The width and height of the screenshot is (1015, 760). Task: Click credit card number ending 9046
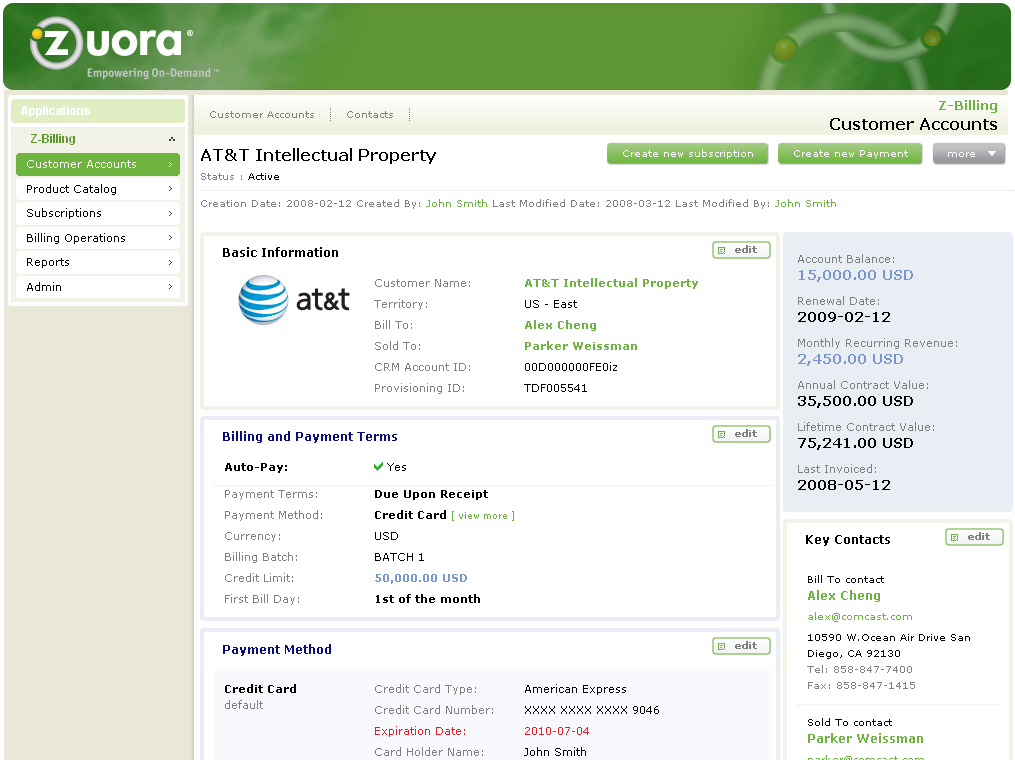(592, 710)
